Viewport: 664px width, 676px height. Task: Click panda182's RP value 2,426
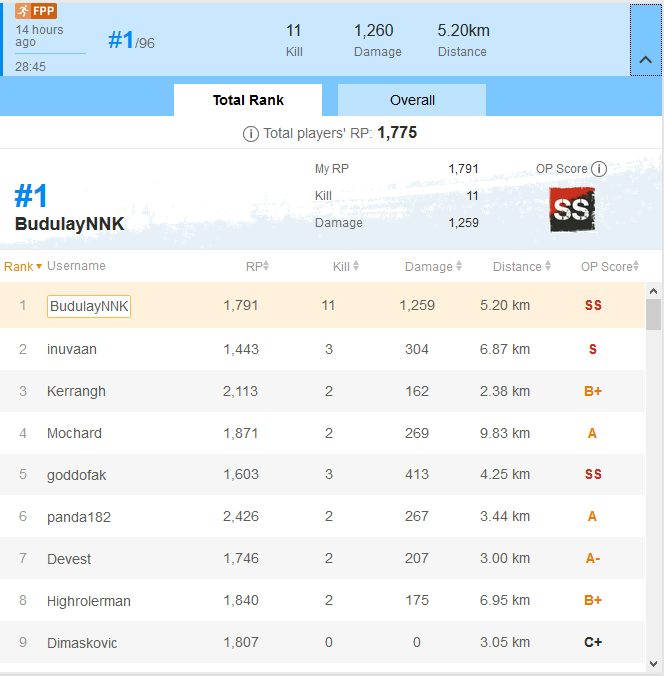pos(241,516)
